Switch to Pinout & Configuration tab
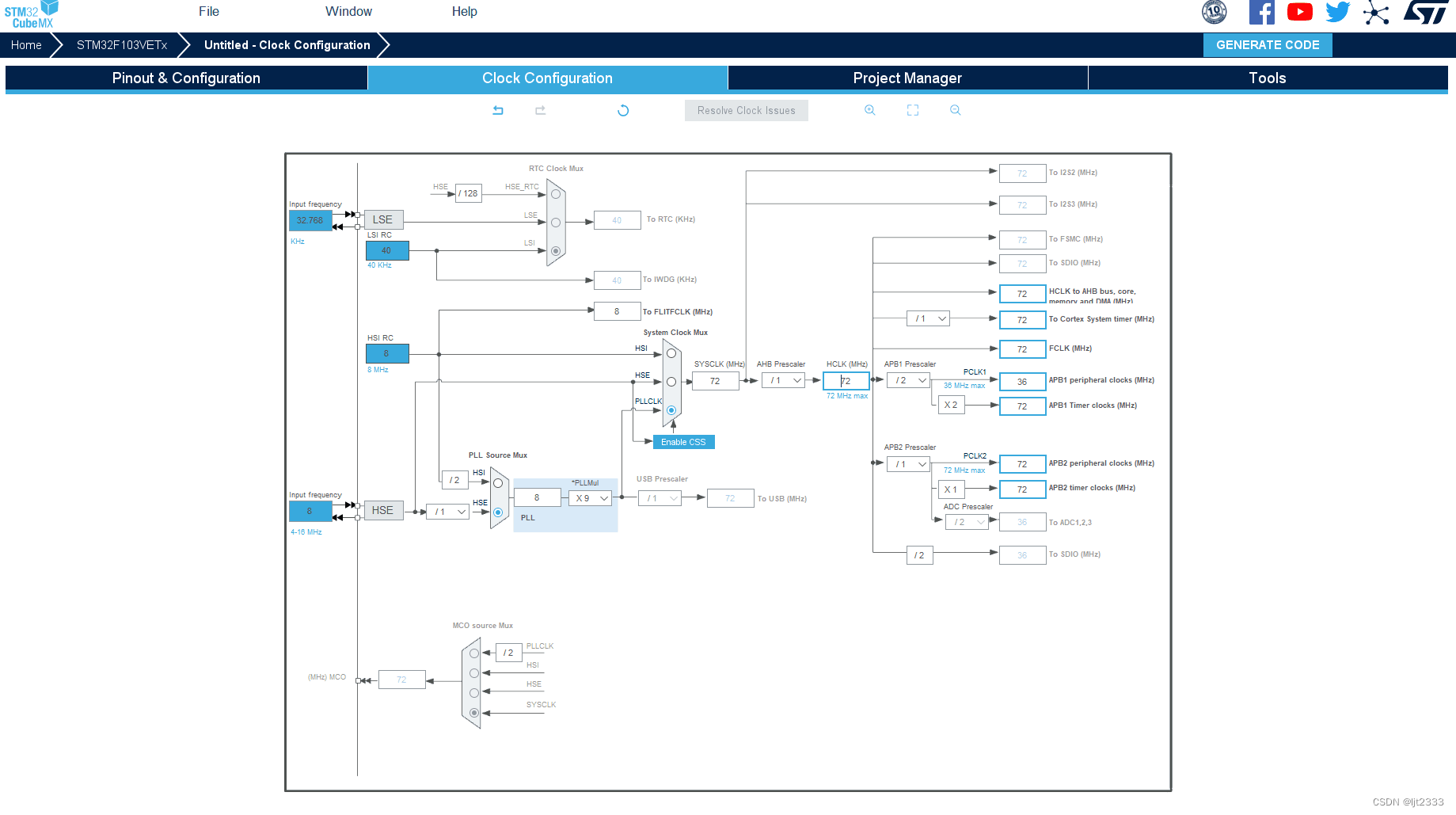Image resolution: width=1456 pixels, height=815 pixels. [186, 78]
